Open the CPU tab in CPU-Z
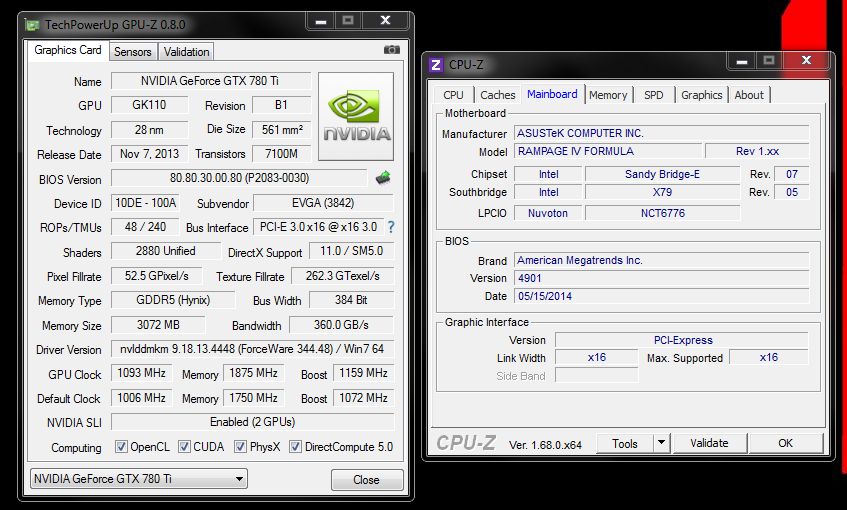 [453, 95]
